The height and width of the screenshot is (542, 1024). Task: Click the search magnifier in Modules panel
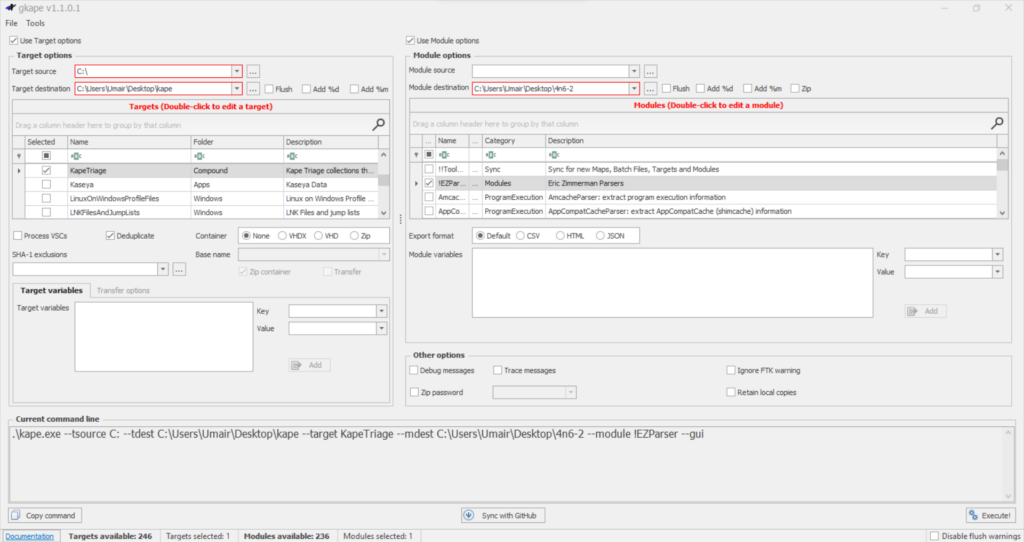pos(997,123)
